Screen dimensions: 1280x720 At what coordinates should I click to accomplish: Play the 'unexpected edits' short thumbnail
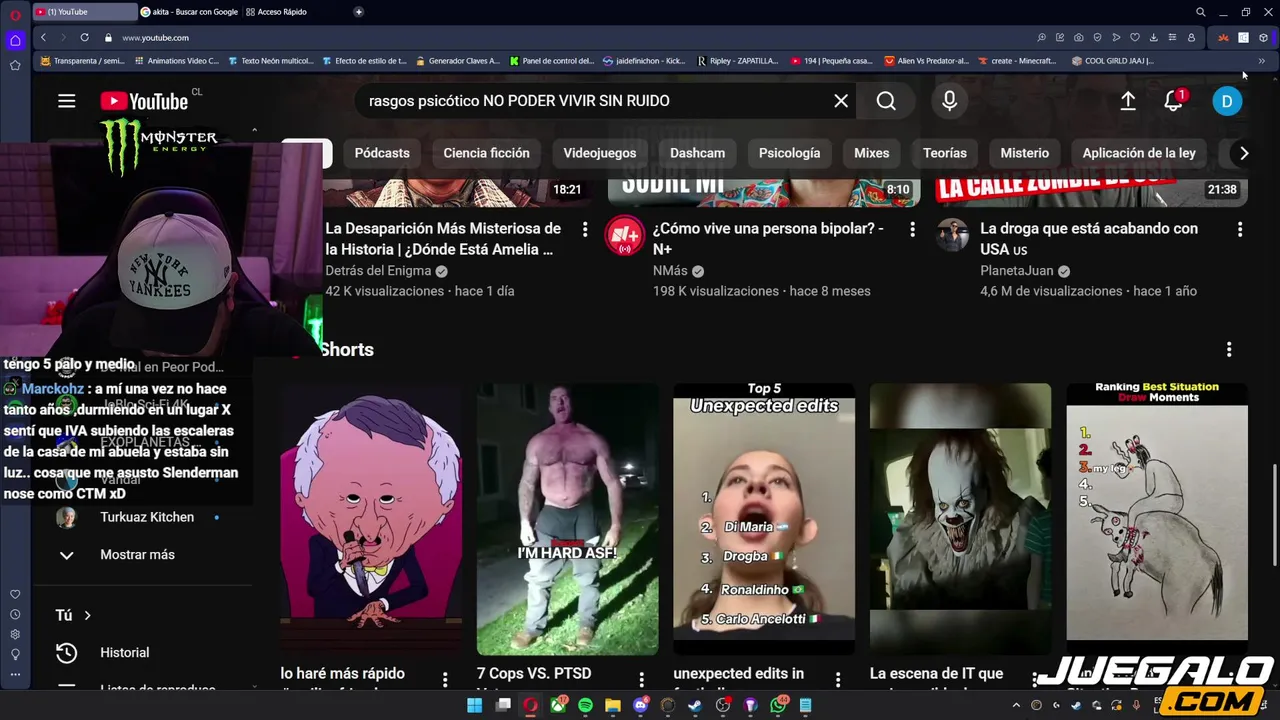[x=764, y=519]
